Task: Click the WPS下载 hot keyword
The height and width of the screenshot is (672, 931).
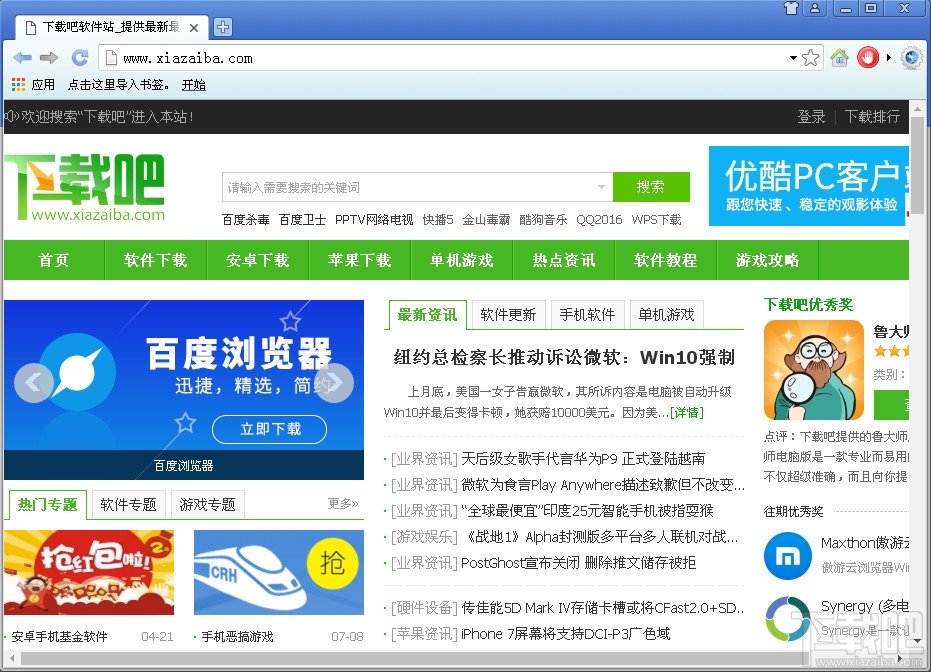Action: [656, 220]
